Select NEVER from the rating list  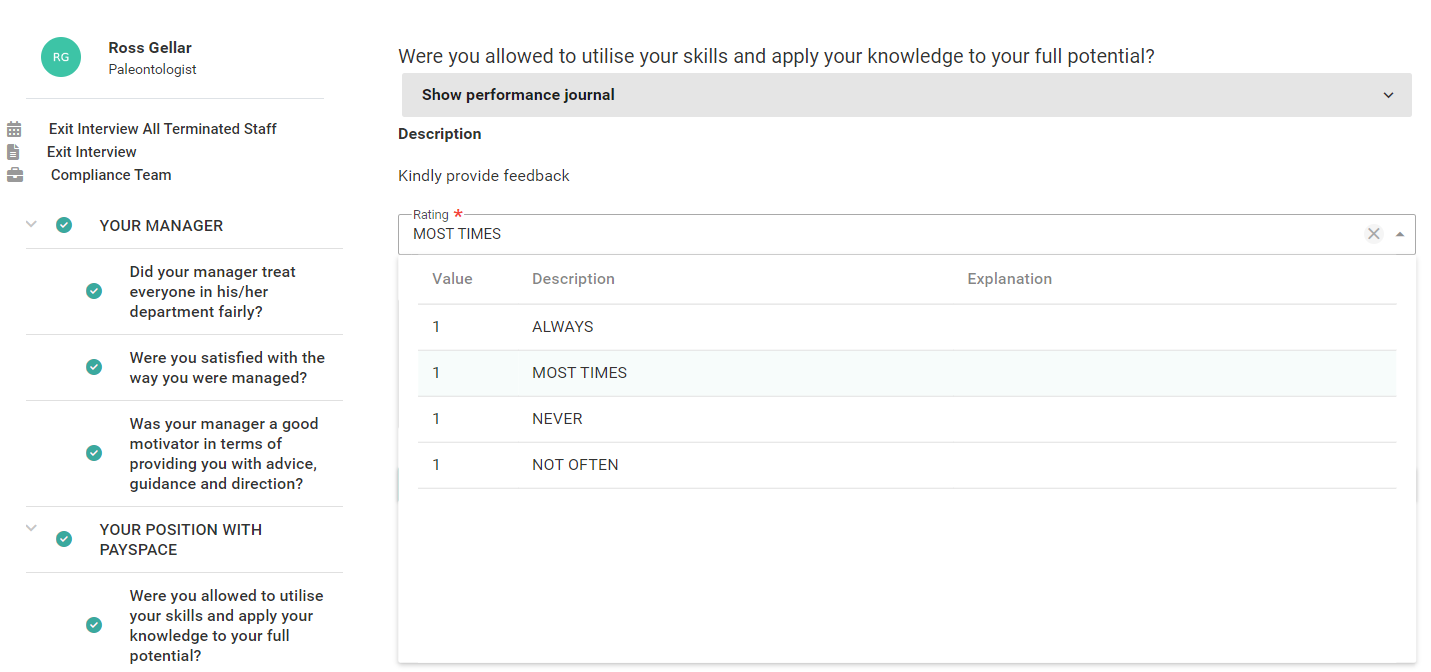557,419
